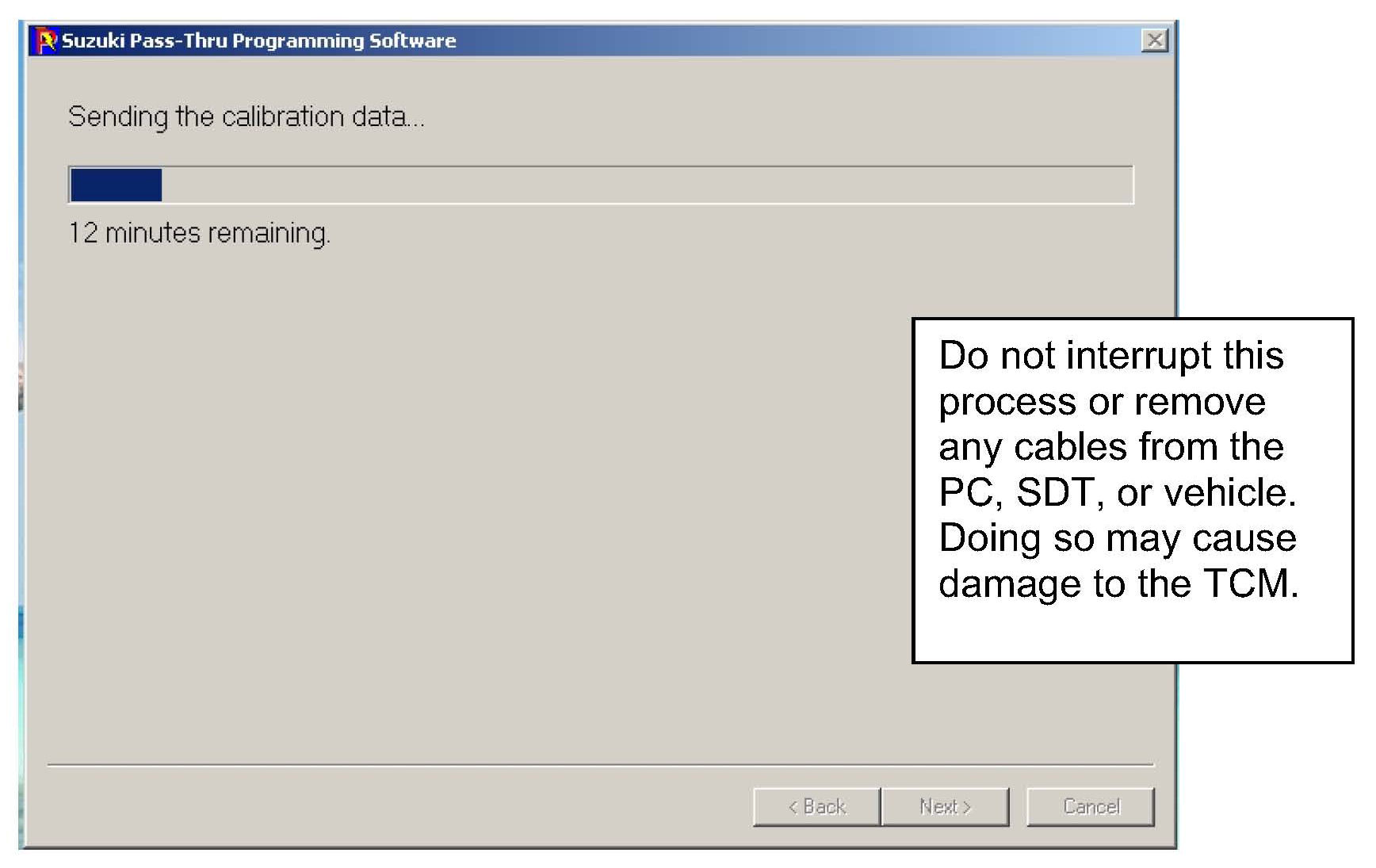Click the horizontal separator line above the buttons
Image resolution: width=1376 pixels, height=868 pixels.
(x=600, y=765)
